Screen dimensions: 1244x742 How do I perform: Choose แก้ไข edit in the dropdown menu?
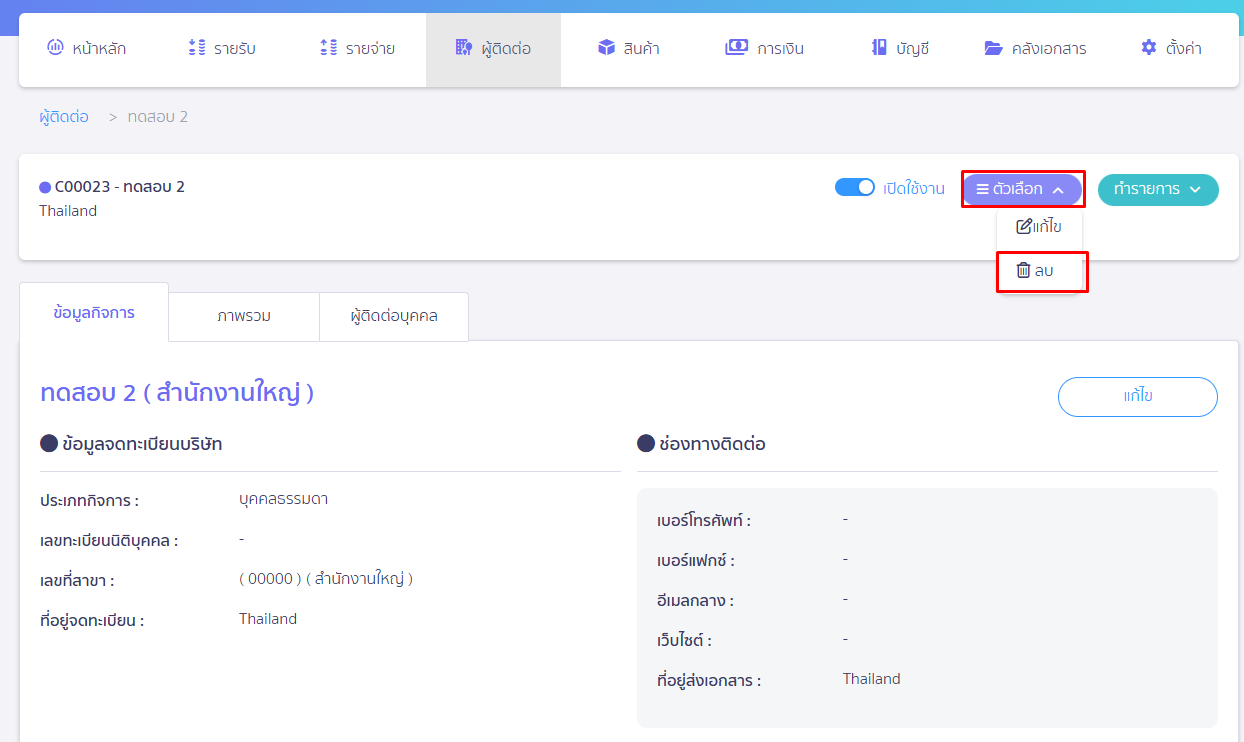pyautogui.click(x=1038, y=227)
